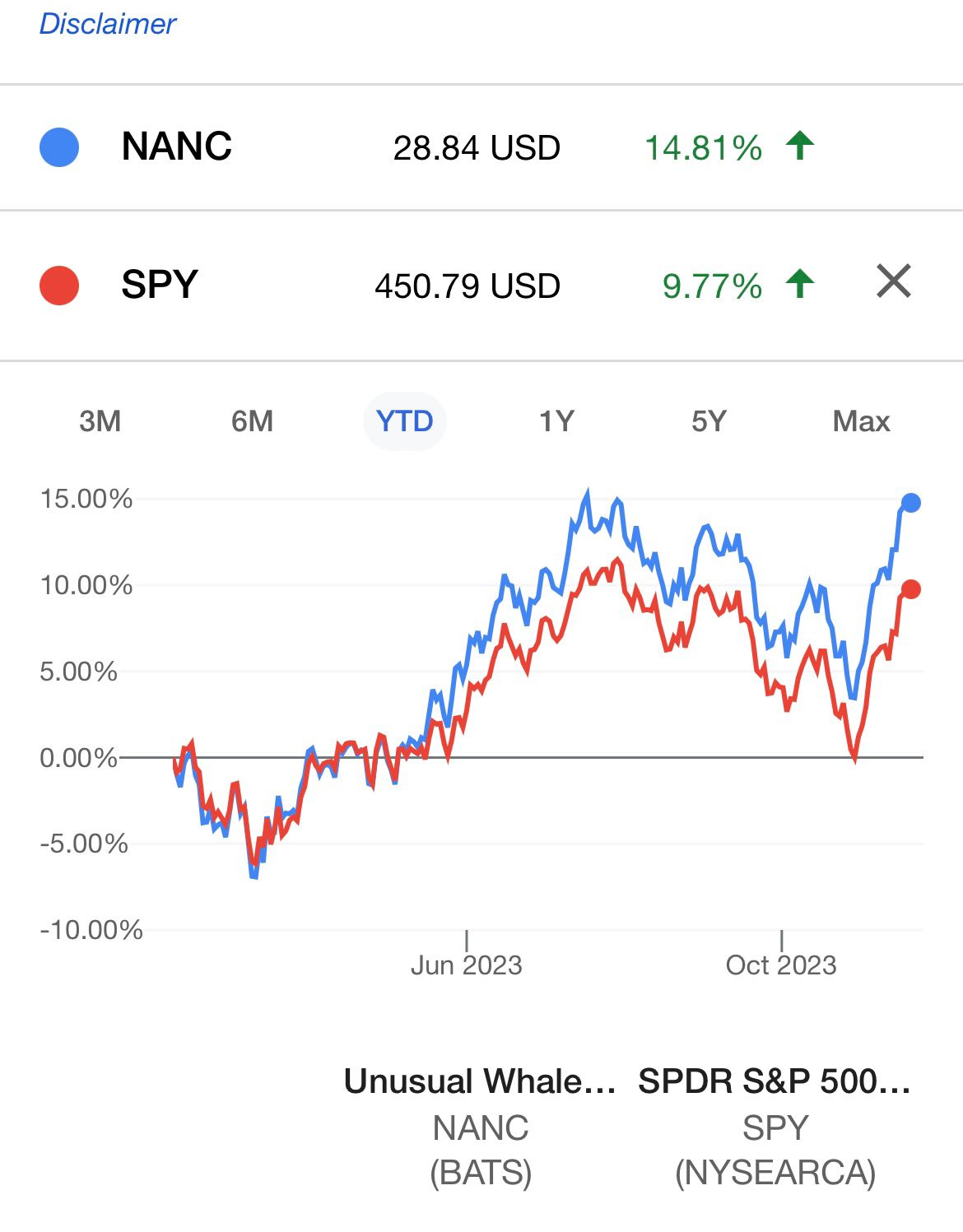The height and width of the screenshot is (1232, 963).
Task: Remove SPY comparison with X icon
Action: click(893, 281)
